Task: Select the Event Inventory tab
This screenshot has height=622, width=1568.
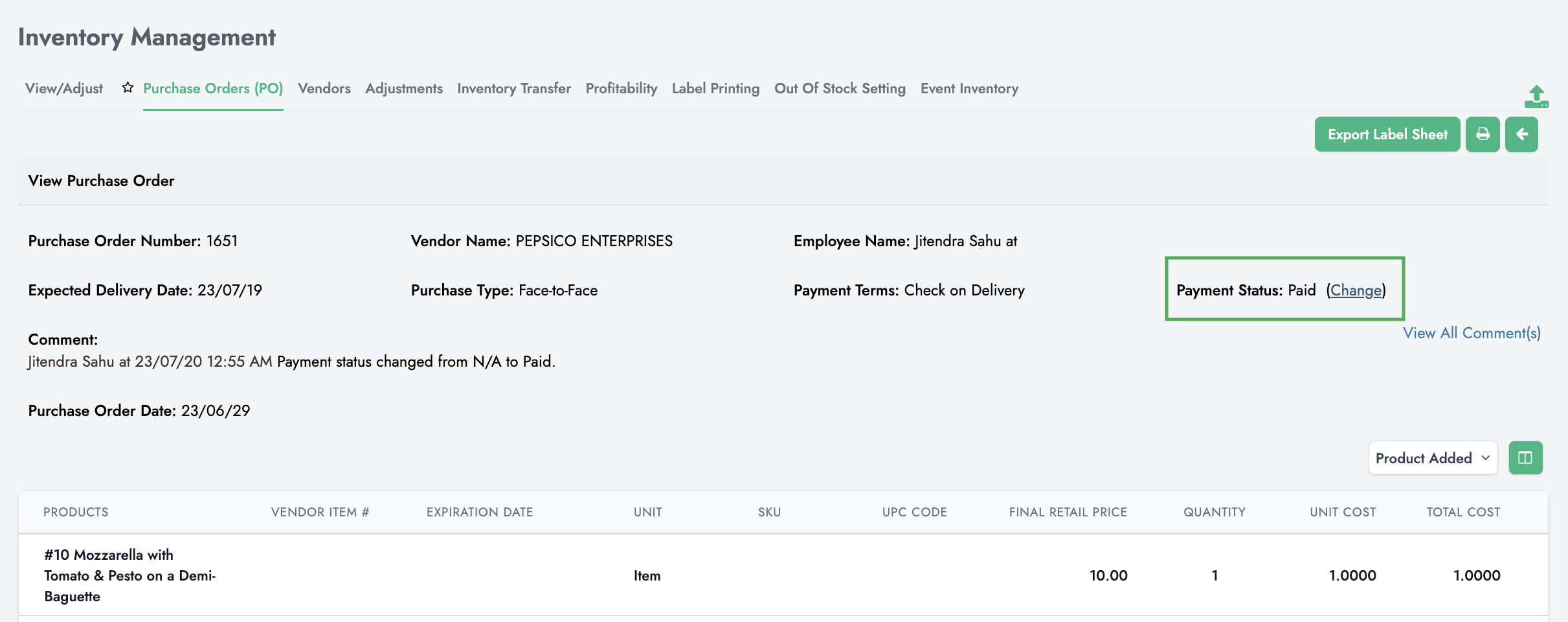Action: coord(969,89)
